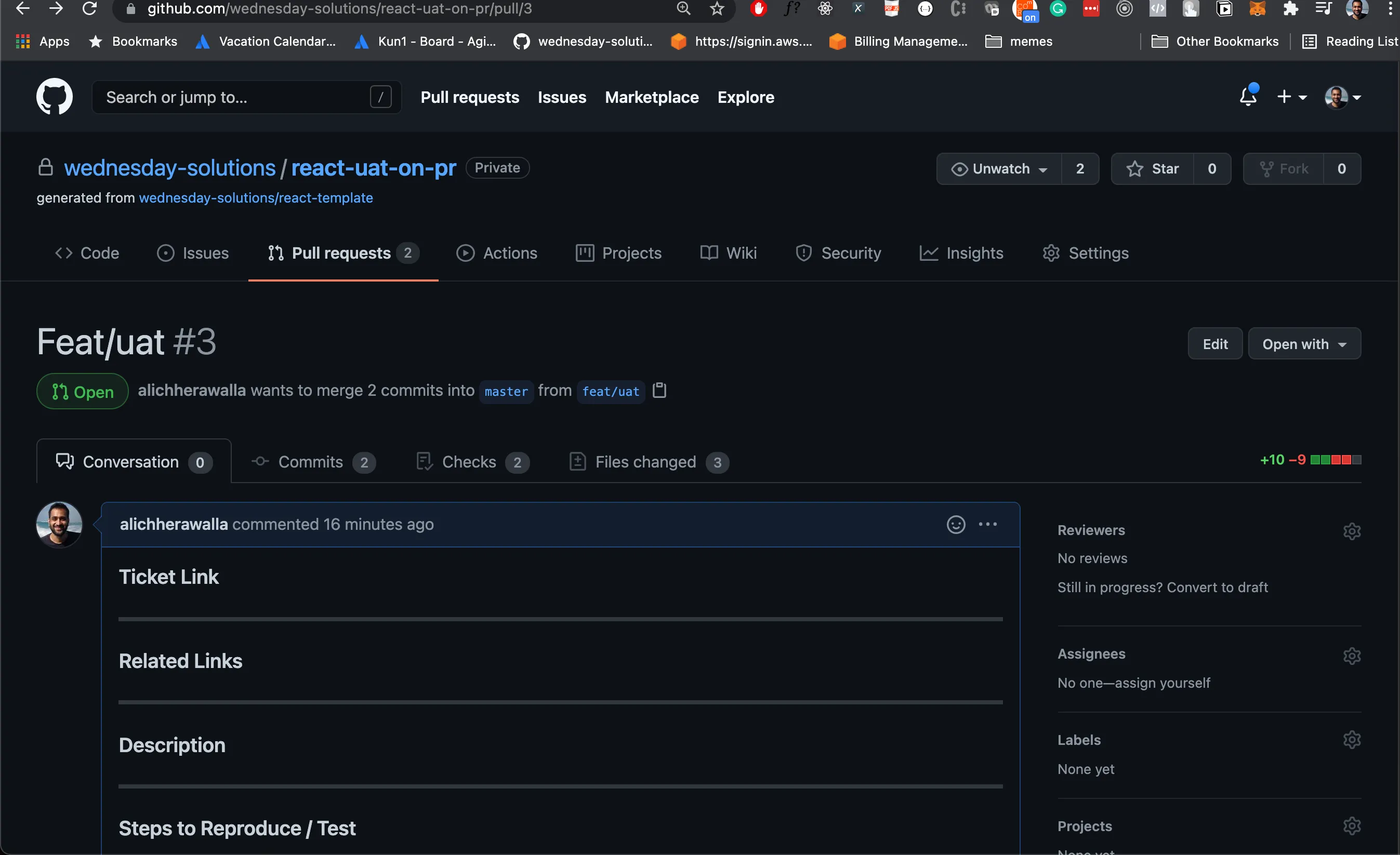Click the stargazers count next to Star
Viewport: 1400px width, 855px height.
pos(1212,169)
